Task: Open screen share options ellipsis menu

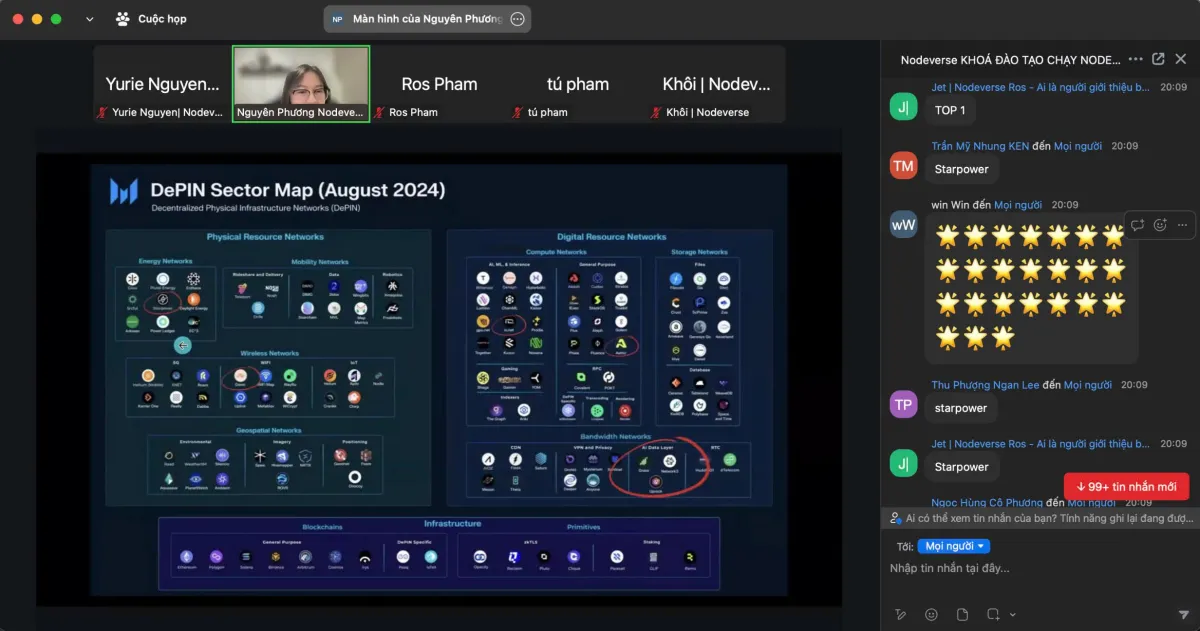Action: coord(517,19)
